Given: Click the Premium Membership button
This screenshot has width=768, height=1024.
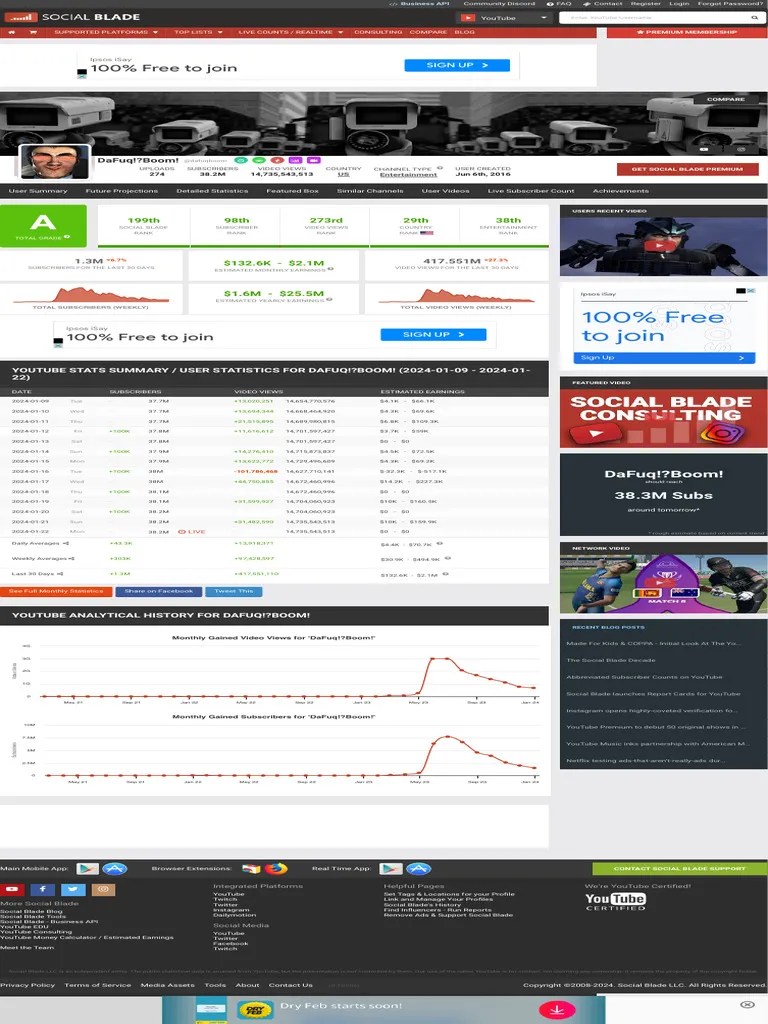Looking at the screenshot, I should point(687,32).
